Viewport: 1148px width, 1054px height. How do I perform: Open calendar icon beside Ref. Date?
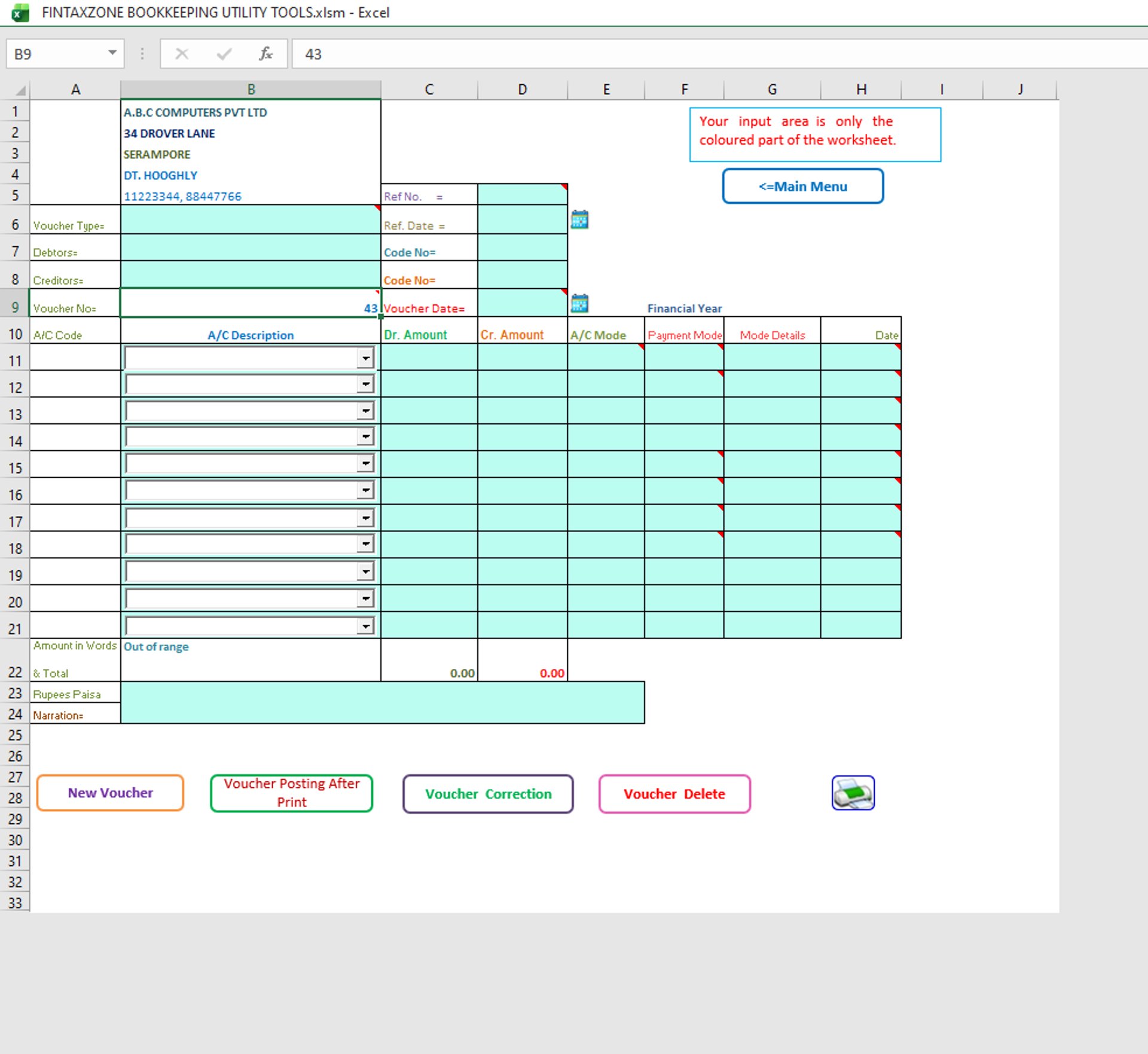[x=579, y=219]
